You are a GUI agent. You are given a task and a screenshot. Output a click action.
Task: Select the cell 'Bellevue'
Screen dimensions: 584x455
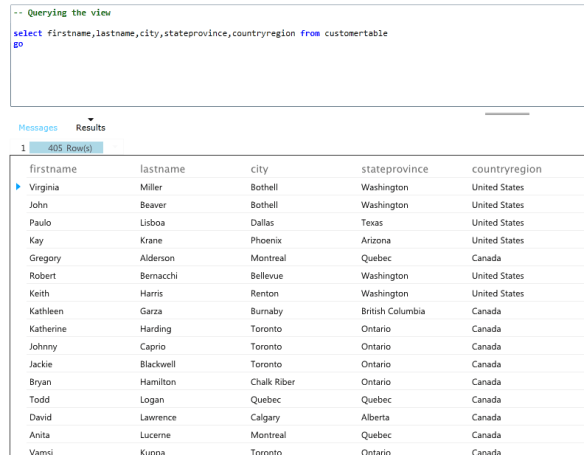pyautogui.click(x=267, y=276)
